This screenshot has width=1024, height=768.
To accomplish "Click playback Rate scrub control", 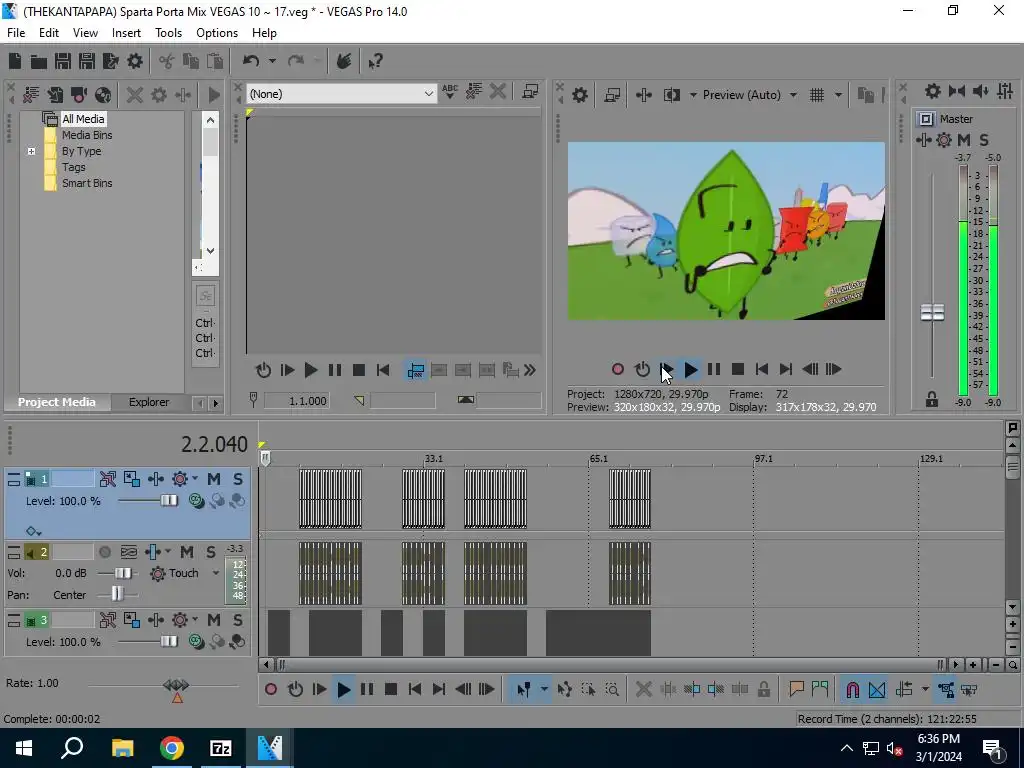I will 176,685.
